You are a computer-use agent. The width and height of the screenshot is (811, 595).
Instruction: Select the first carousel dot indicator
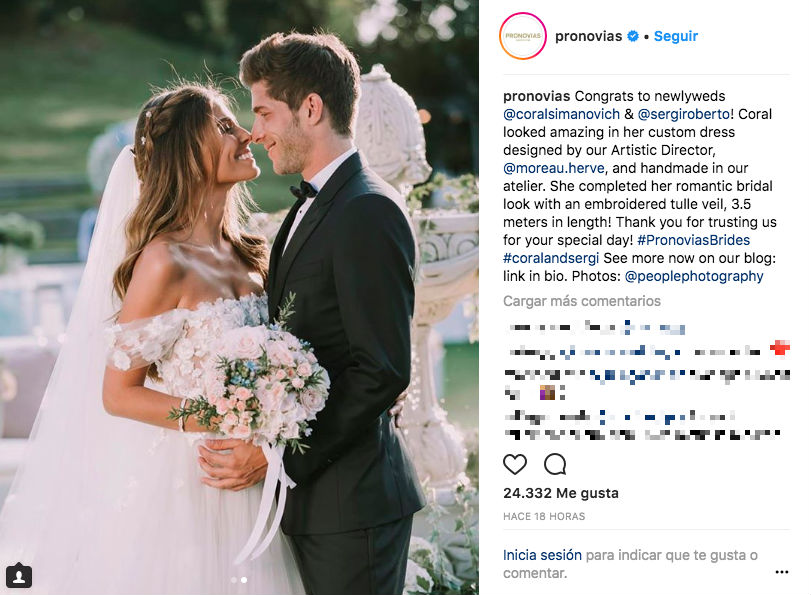click(x=234, y=580)
